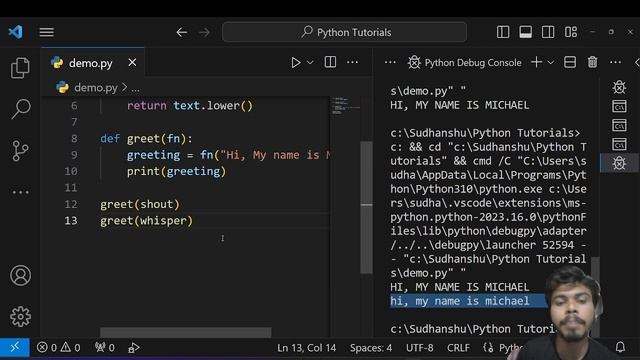Toggle the bottom panel layout button

[525, 32]
